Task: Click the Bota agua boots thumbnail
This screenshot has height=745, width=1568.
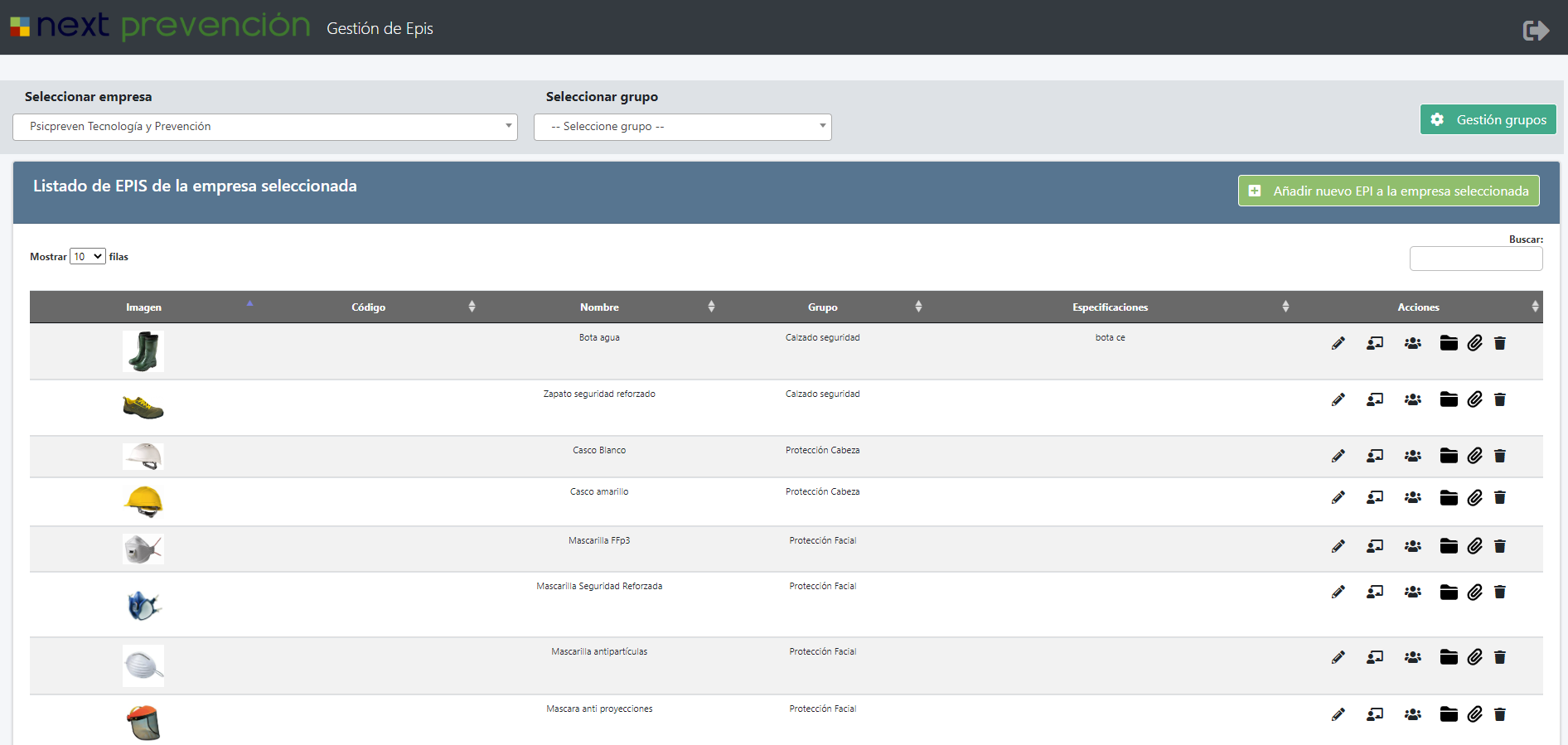Action: [143, 351]
